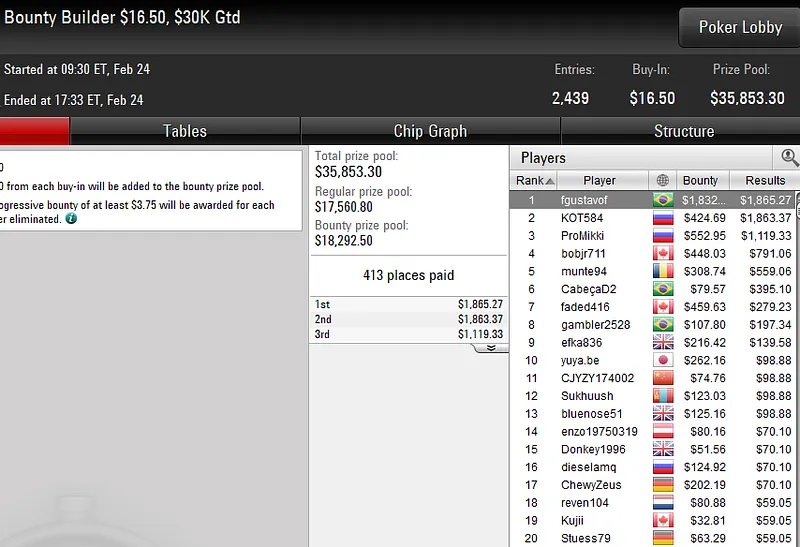Click the globe country column header
Image resolution: width=800 pixels, height=547 pixels.
[663, 180]
